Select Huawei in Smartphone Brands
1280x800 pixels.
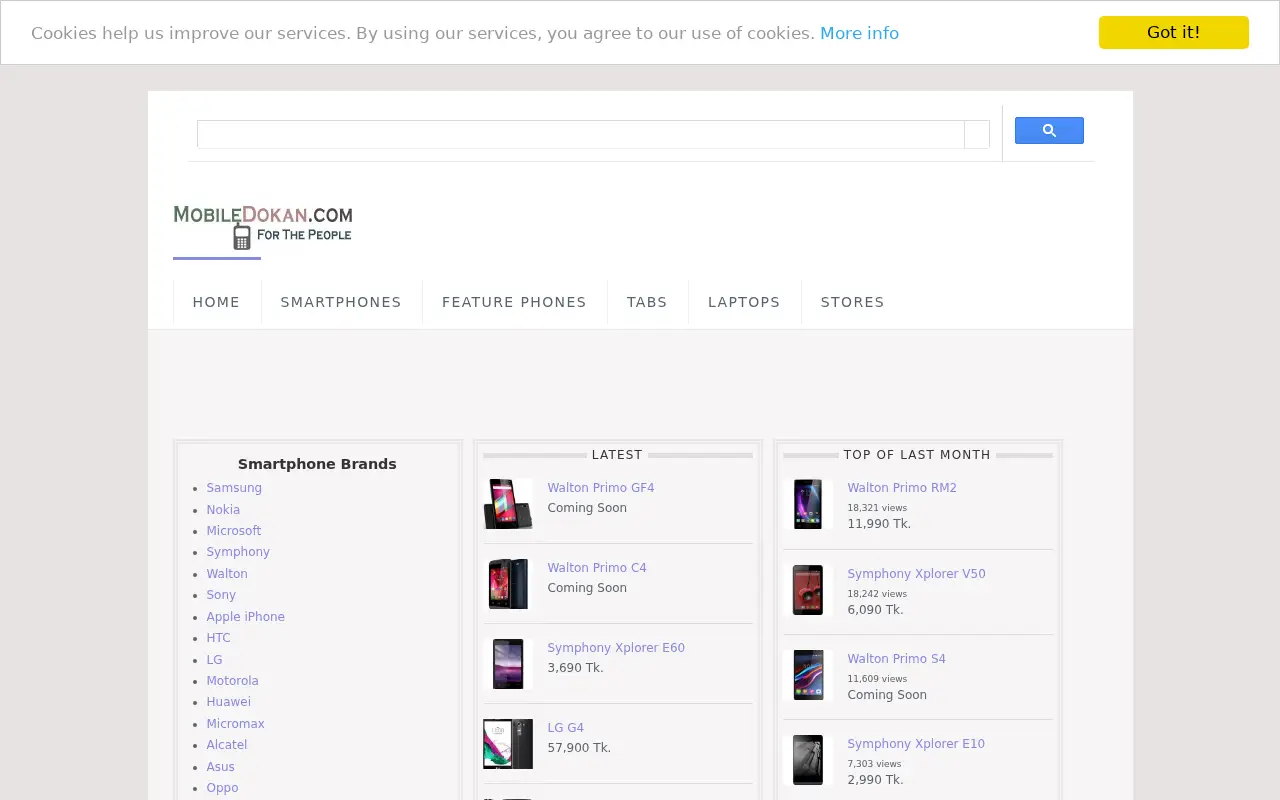(x=229, y=702)
